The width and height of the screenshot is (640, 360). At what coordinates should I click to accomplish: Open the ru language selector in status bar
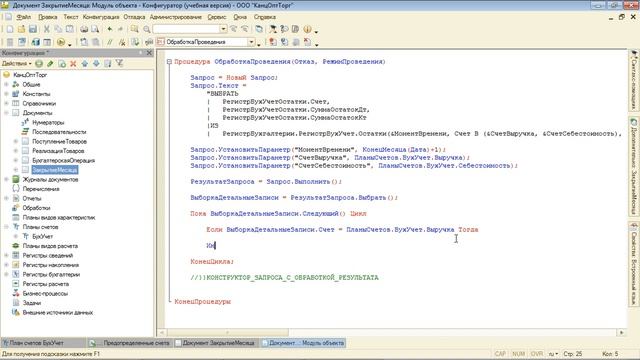click(x=553, y=354)
